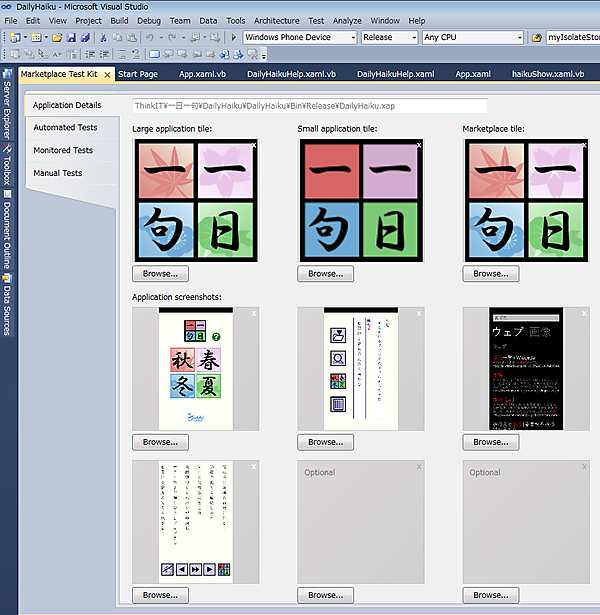Expand the Release configuration dropdown
600x615 pixels.
click(389, 37)
